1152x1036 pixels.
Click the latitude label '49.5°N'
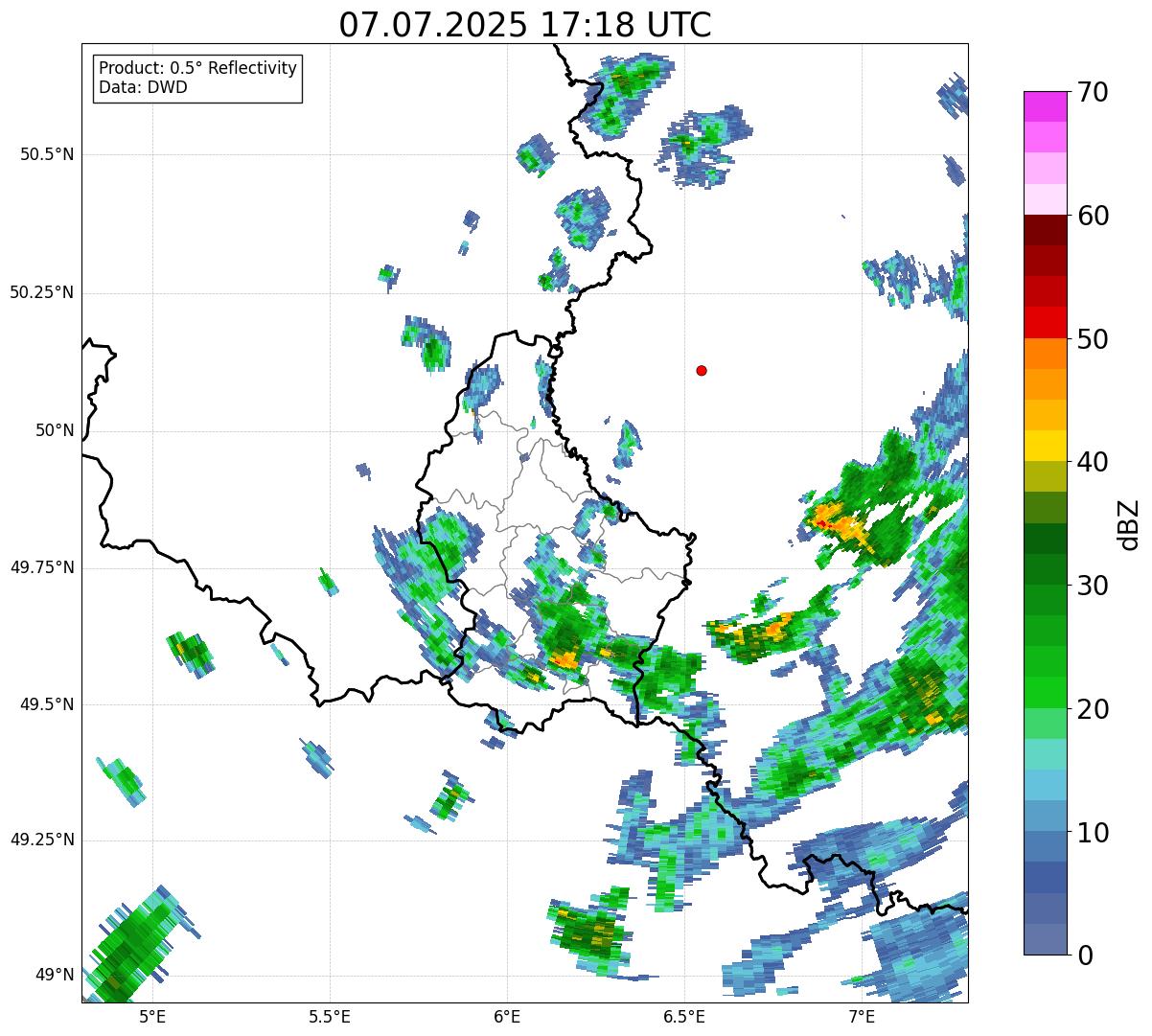tap(47, 704)
